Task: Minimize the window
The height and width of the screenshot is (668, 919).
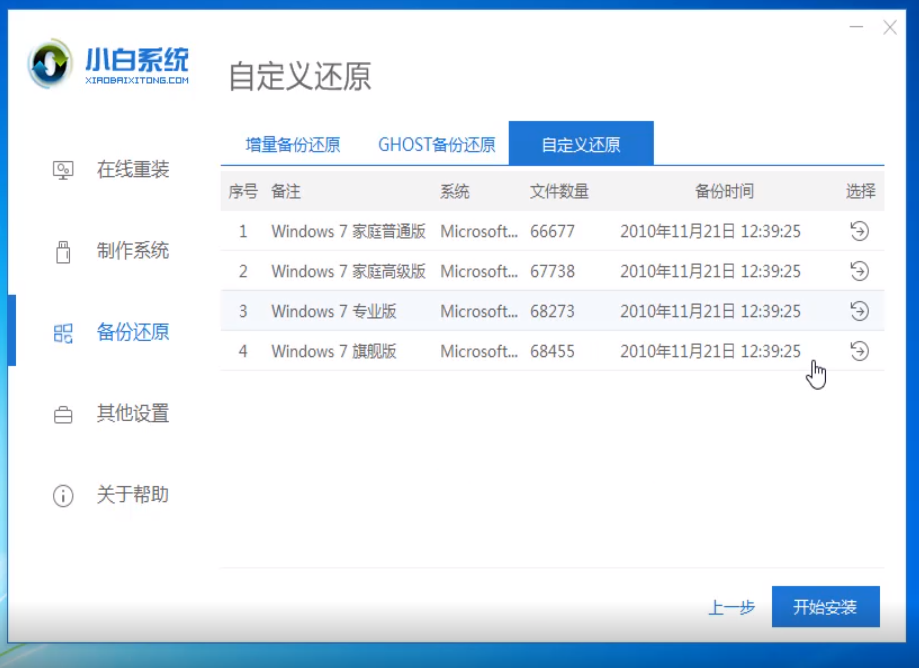Action: click(855, 28)
